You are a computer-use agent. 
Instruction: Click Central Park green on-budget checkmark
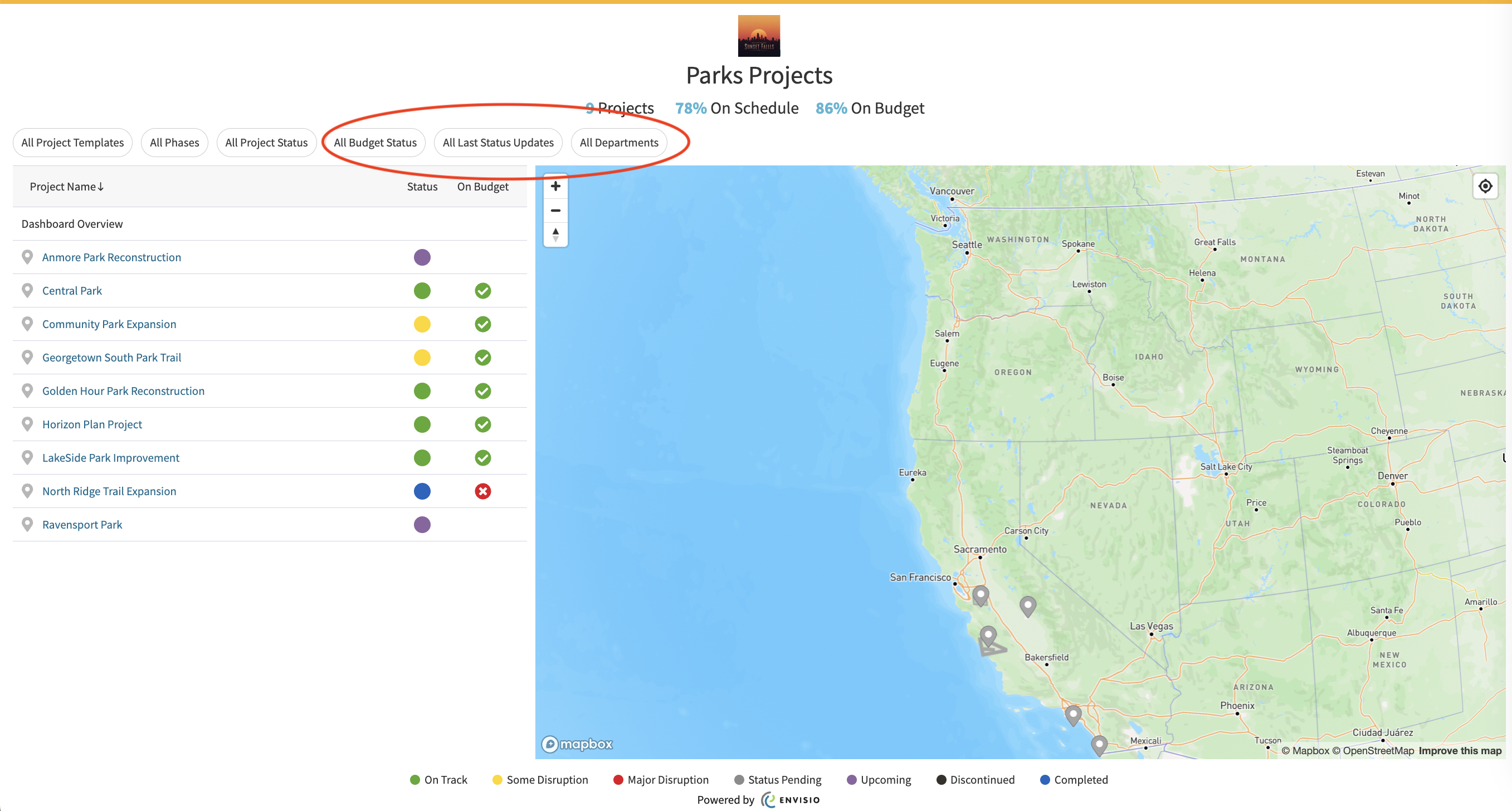[482, 291]
